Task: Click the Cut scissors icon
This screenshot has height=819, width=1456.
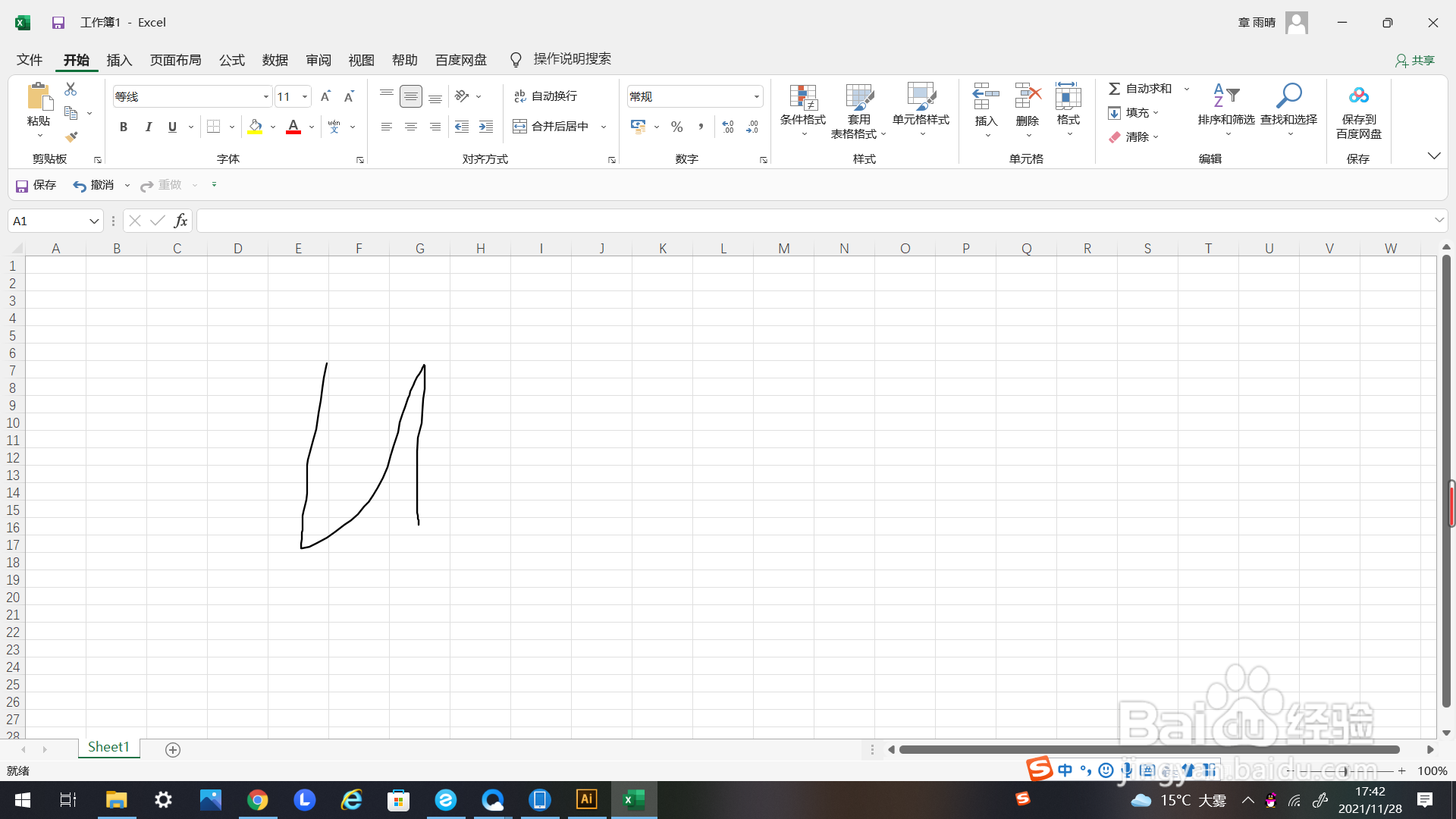Action: click(71, 89)
